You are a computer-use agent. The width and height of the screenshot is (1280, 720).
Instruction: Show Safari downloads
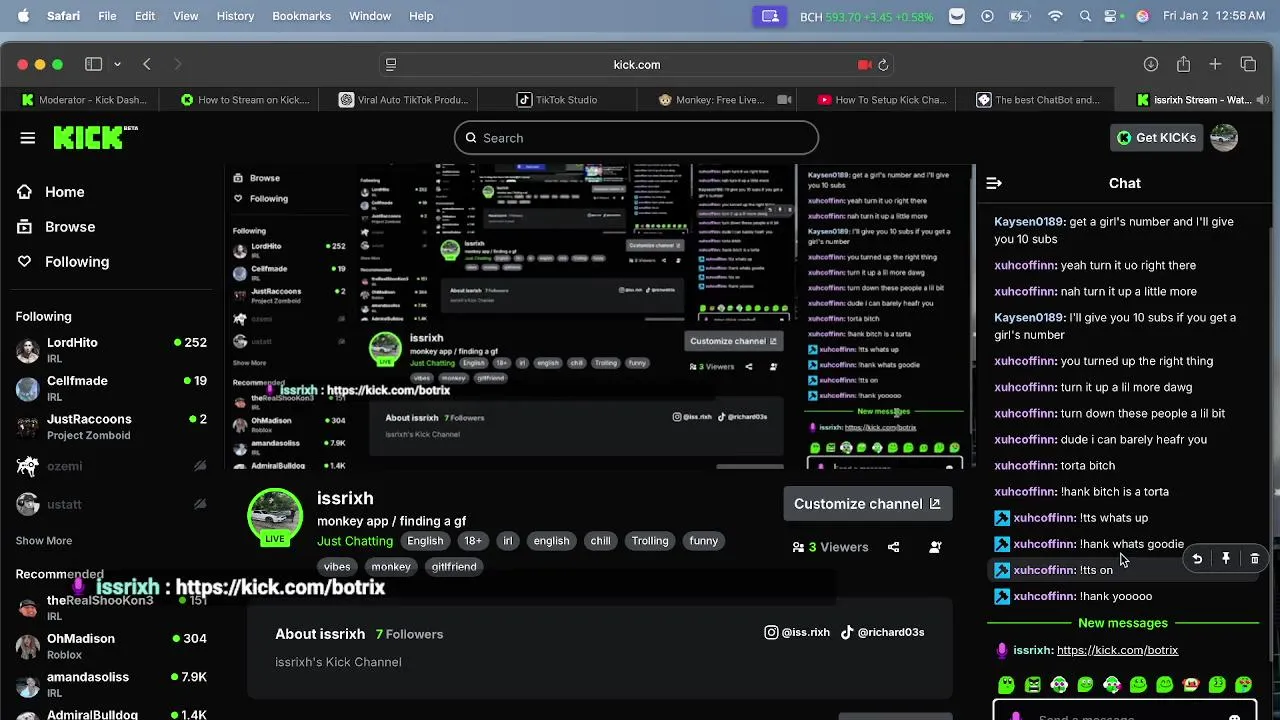[1151, 64]
